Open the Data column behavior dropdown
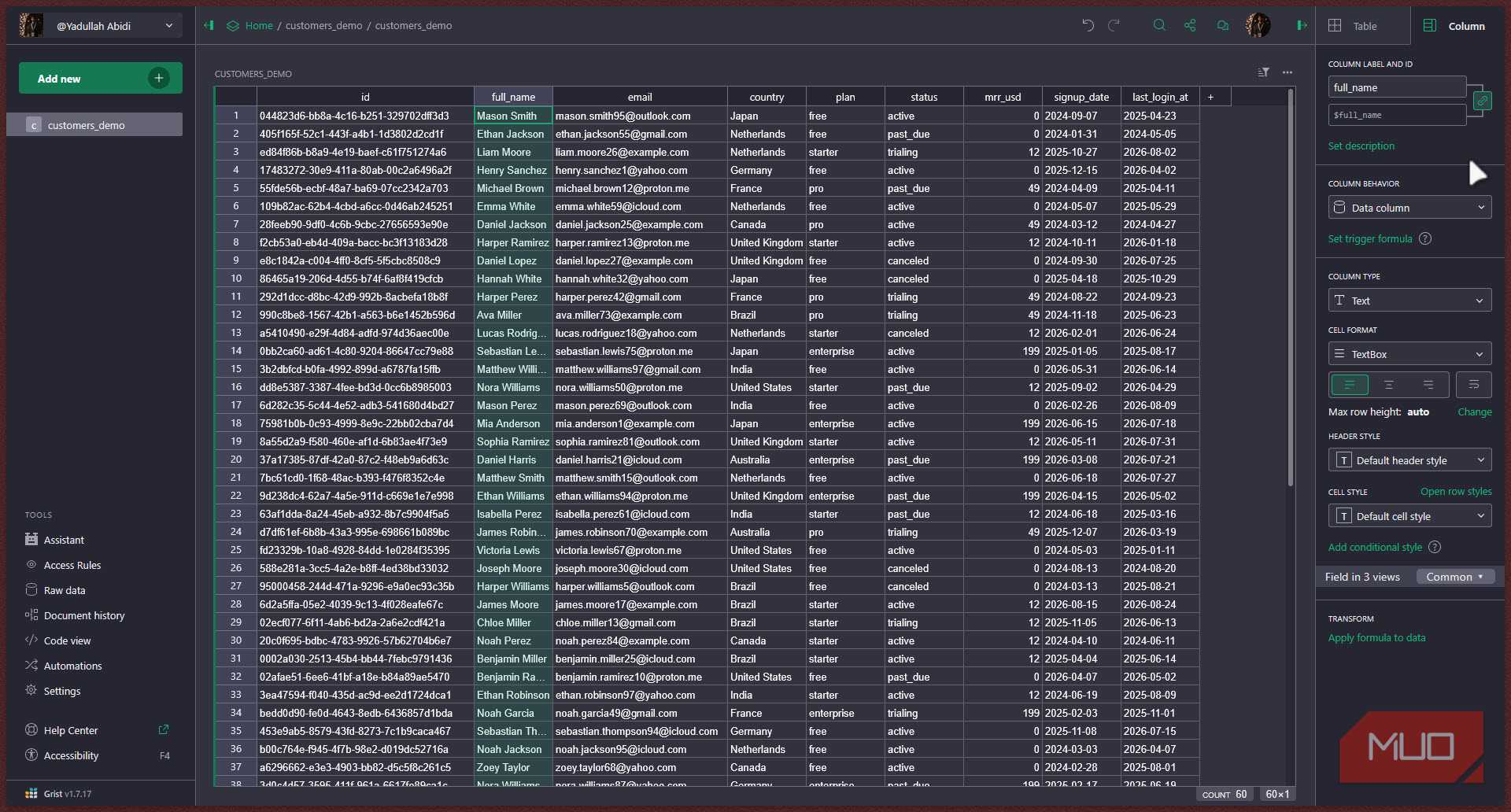Image resolution: width=1511 pixels, height=812 pixels. coord(1409,208)
